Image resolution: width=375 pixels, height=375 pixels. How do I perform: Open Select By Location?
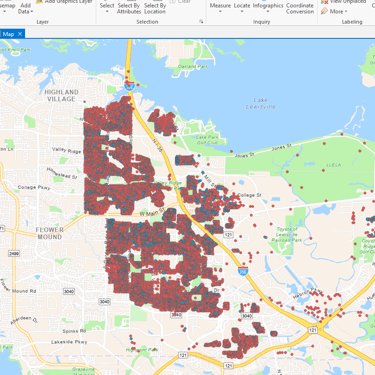155,8
